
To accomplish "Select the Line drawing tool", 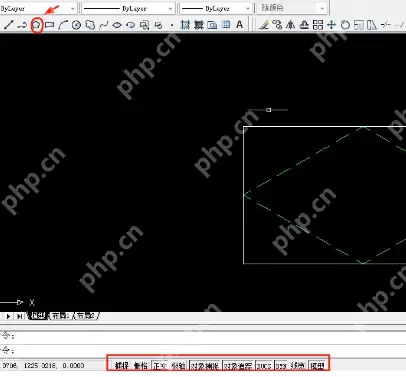I will pyautogui.click(x=8, y=25).
